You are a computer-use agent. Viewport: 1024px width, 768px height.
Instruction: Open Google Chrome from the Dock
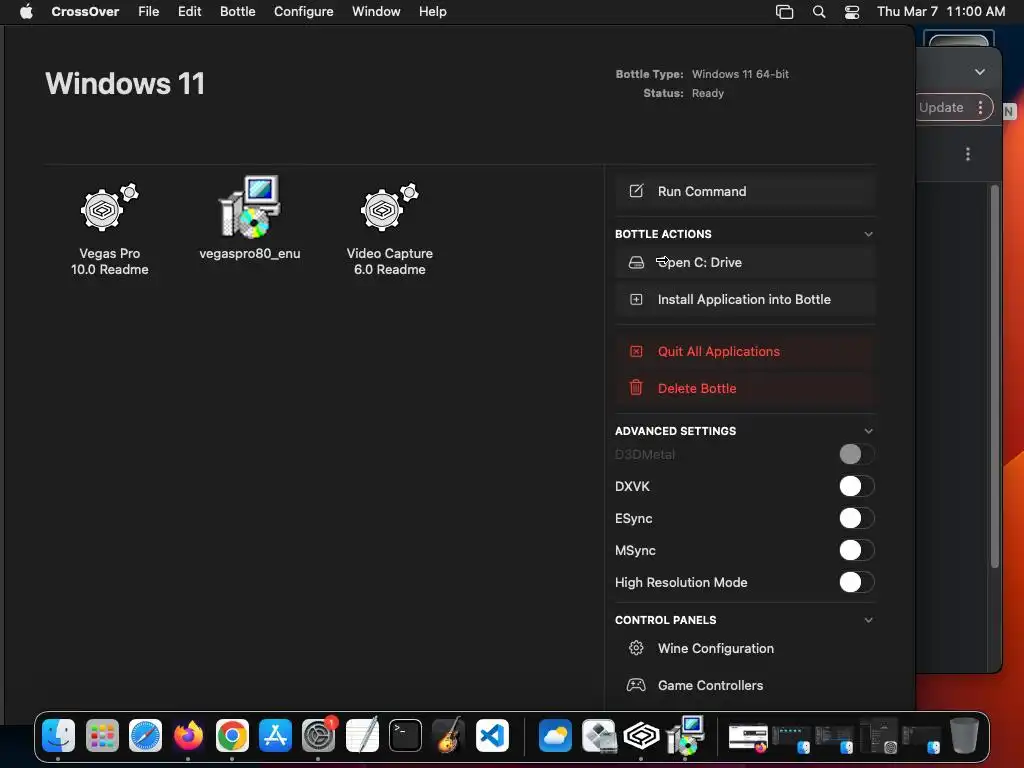point(232,735)
